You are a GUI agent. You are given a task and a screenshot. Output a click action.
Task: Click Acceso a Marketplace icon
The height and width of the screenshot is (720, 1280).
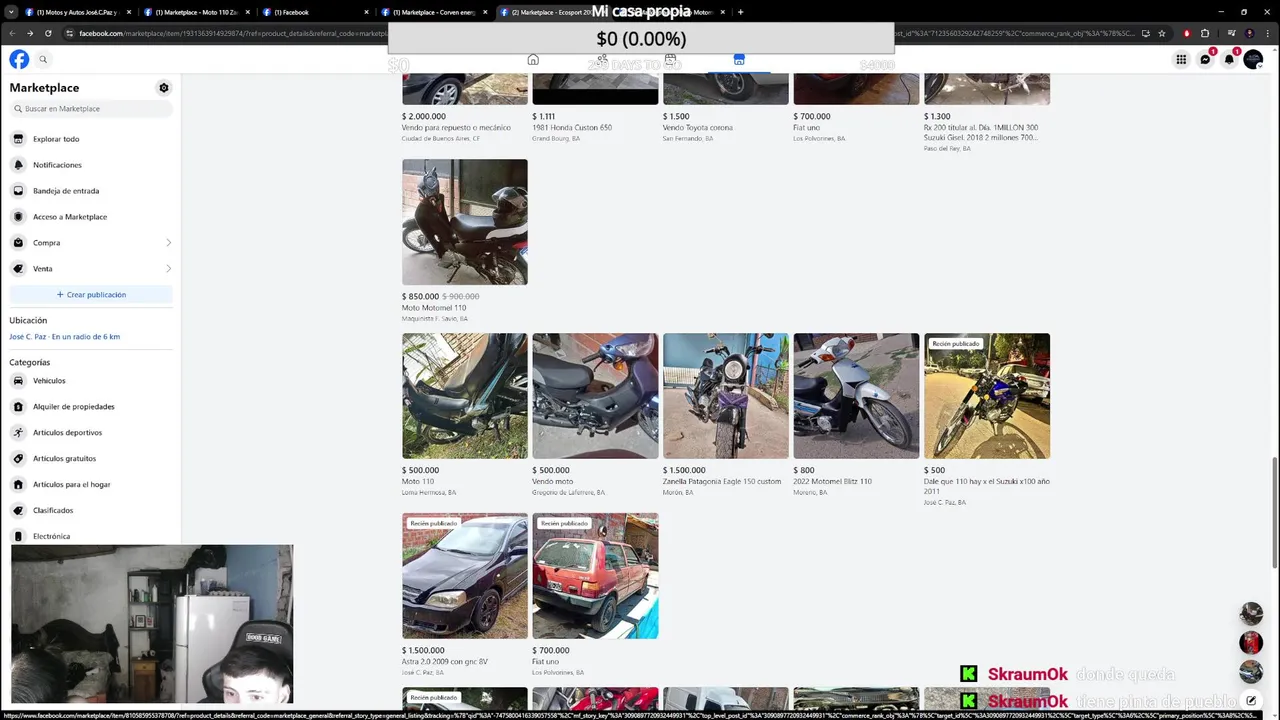click(18, 217)
